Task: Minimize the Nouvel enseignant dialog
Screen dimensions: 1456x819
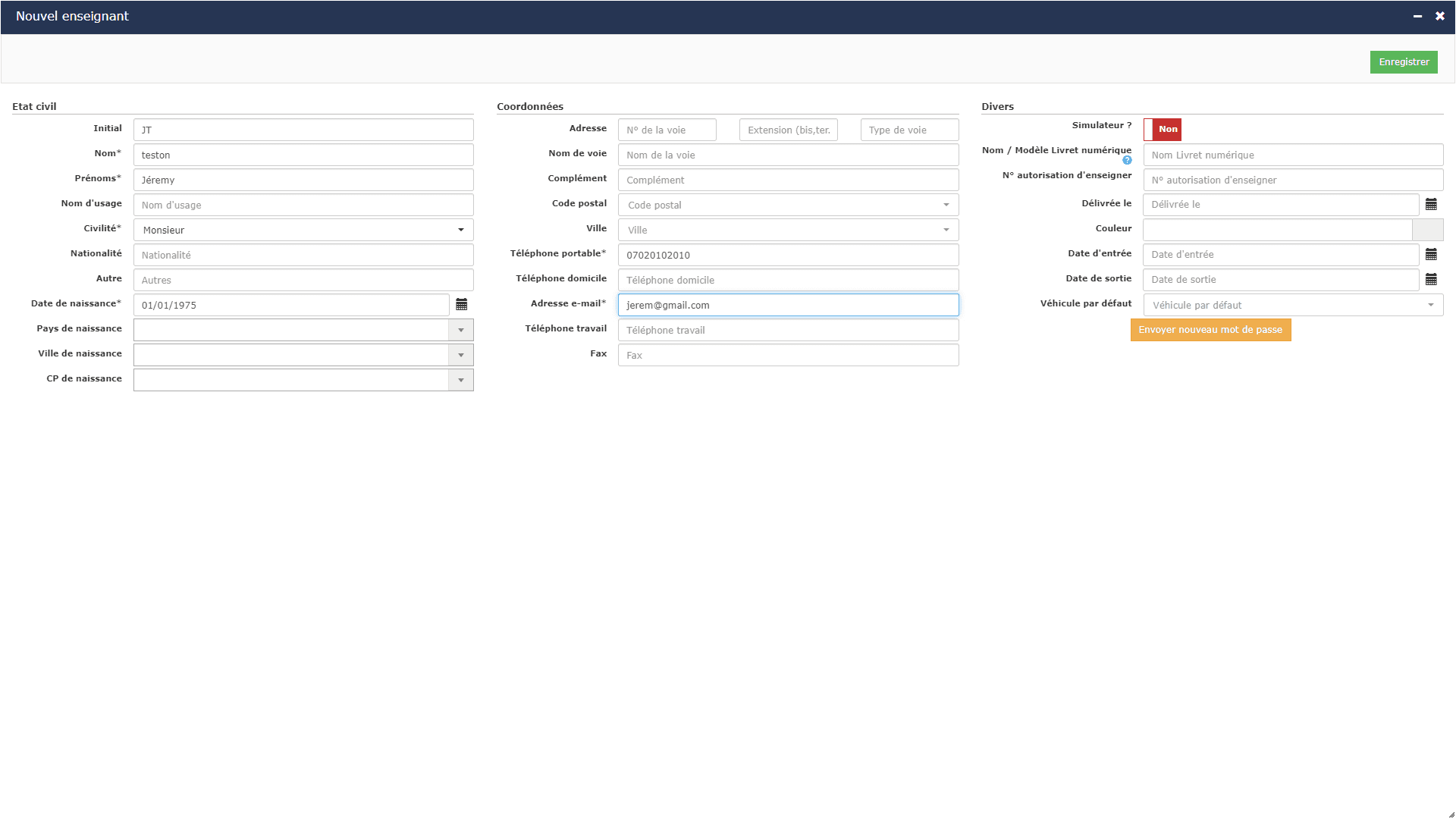Action: (x=1417, y=16)
